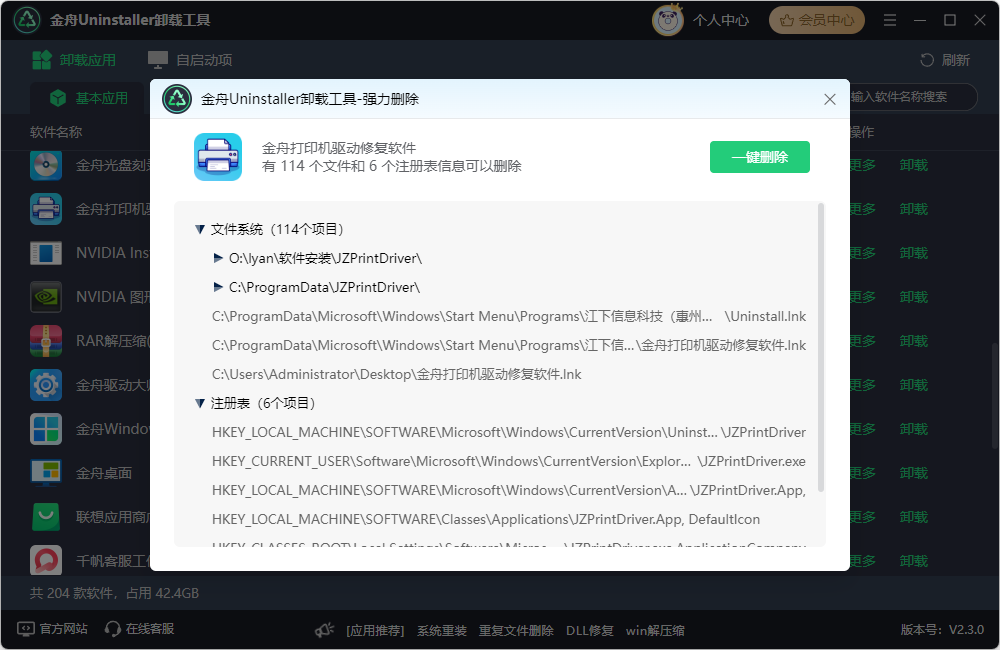Viewport: 1000px width, 650px height.
Task: Click the 一键删除 green button
Action: point(760,157)
